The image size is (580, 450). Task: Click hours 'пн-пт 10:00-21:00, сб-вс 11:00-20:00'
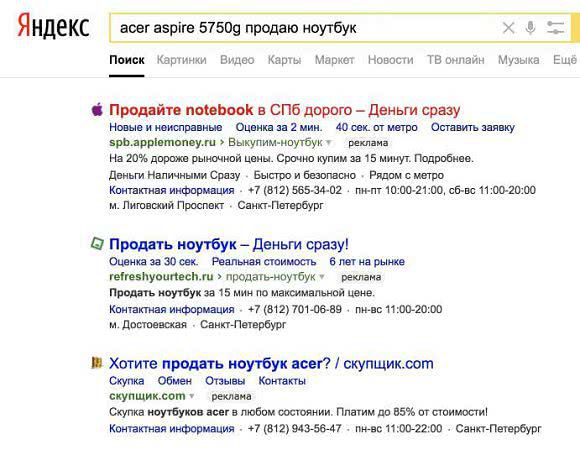(x=445, y=190)
